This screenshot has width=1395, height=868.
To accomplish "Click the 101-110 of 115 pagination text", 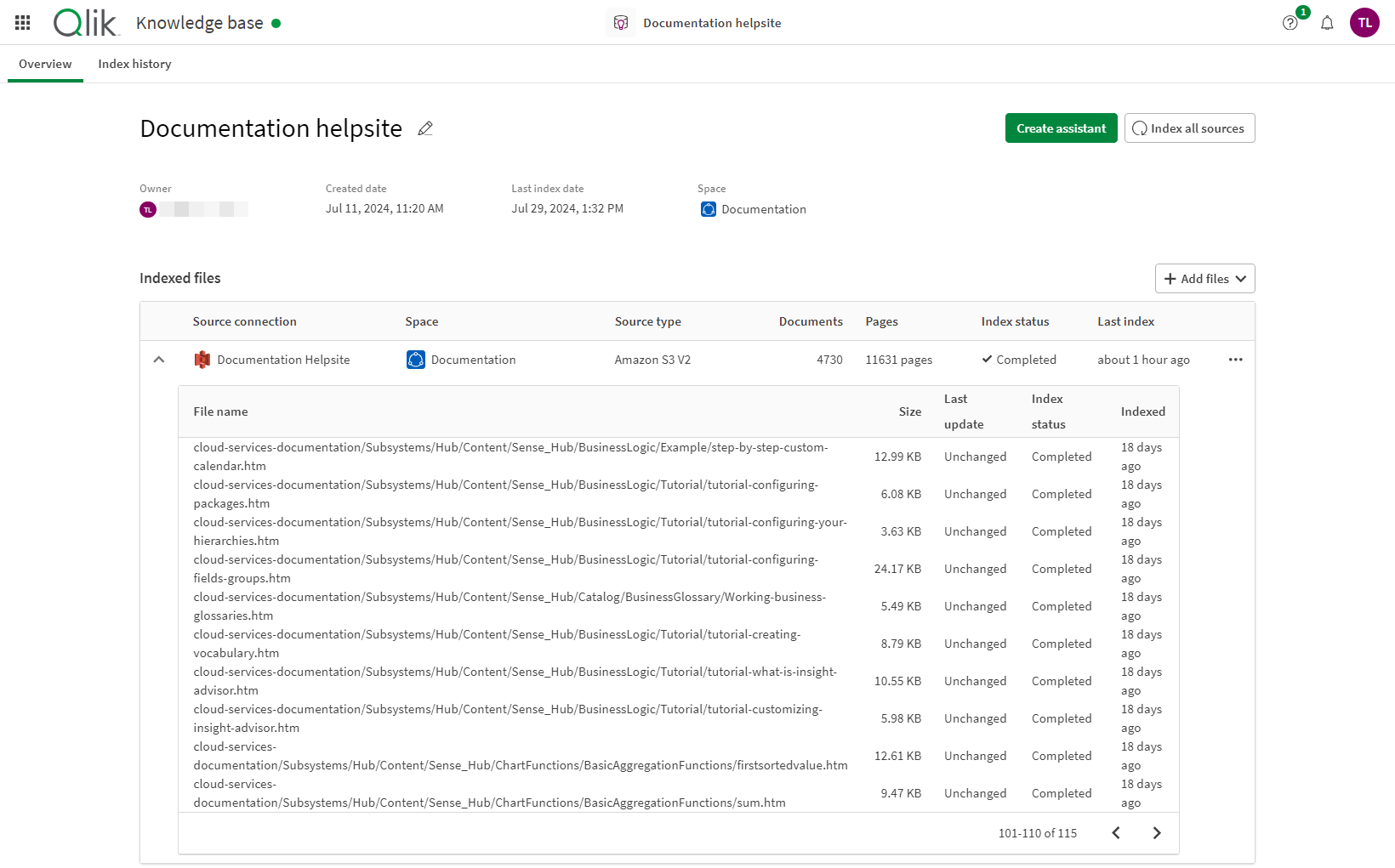I will point(1038,833).
